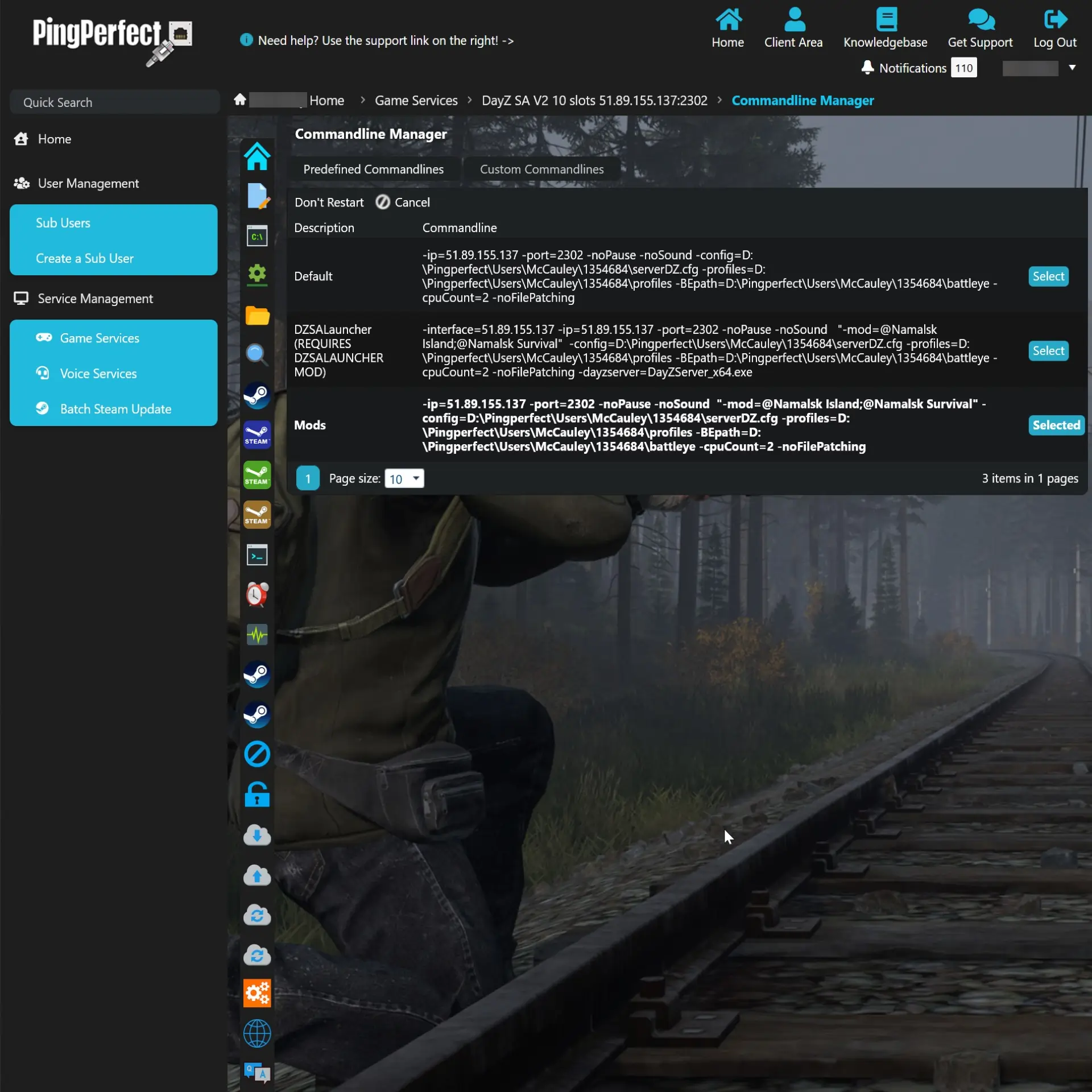Click the performance monitor heartbeat icon
Viewport: 1092px width, 1092px height.
click(257, 635)
